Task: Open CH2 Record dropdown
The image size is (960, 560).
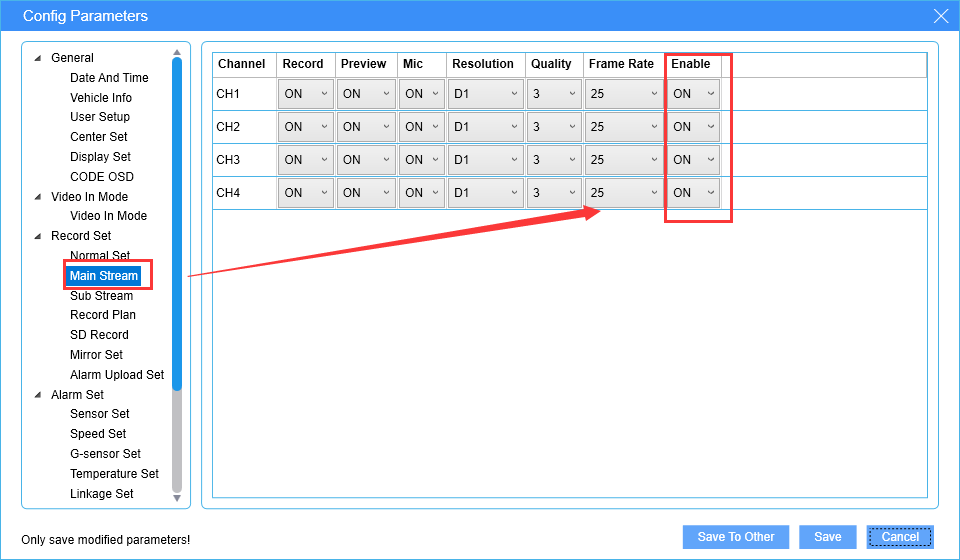Action: tap(306, 127)
